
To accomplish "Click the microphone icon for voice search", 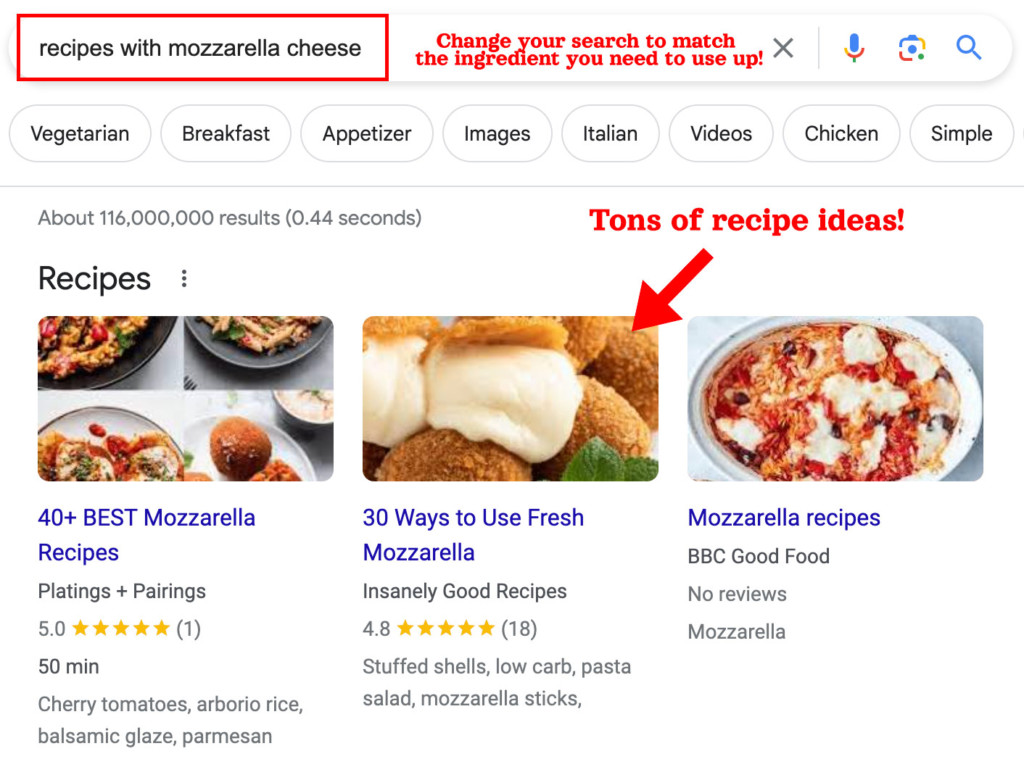I will click(853, 47).
